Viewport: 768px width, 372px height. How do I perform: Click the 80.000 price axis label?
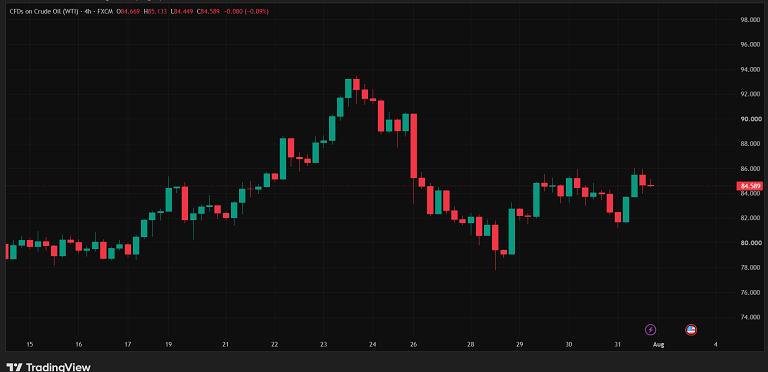[750, 243]
